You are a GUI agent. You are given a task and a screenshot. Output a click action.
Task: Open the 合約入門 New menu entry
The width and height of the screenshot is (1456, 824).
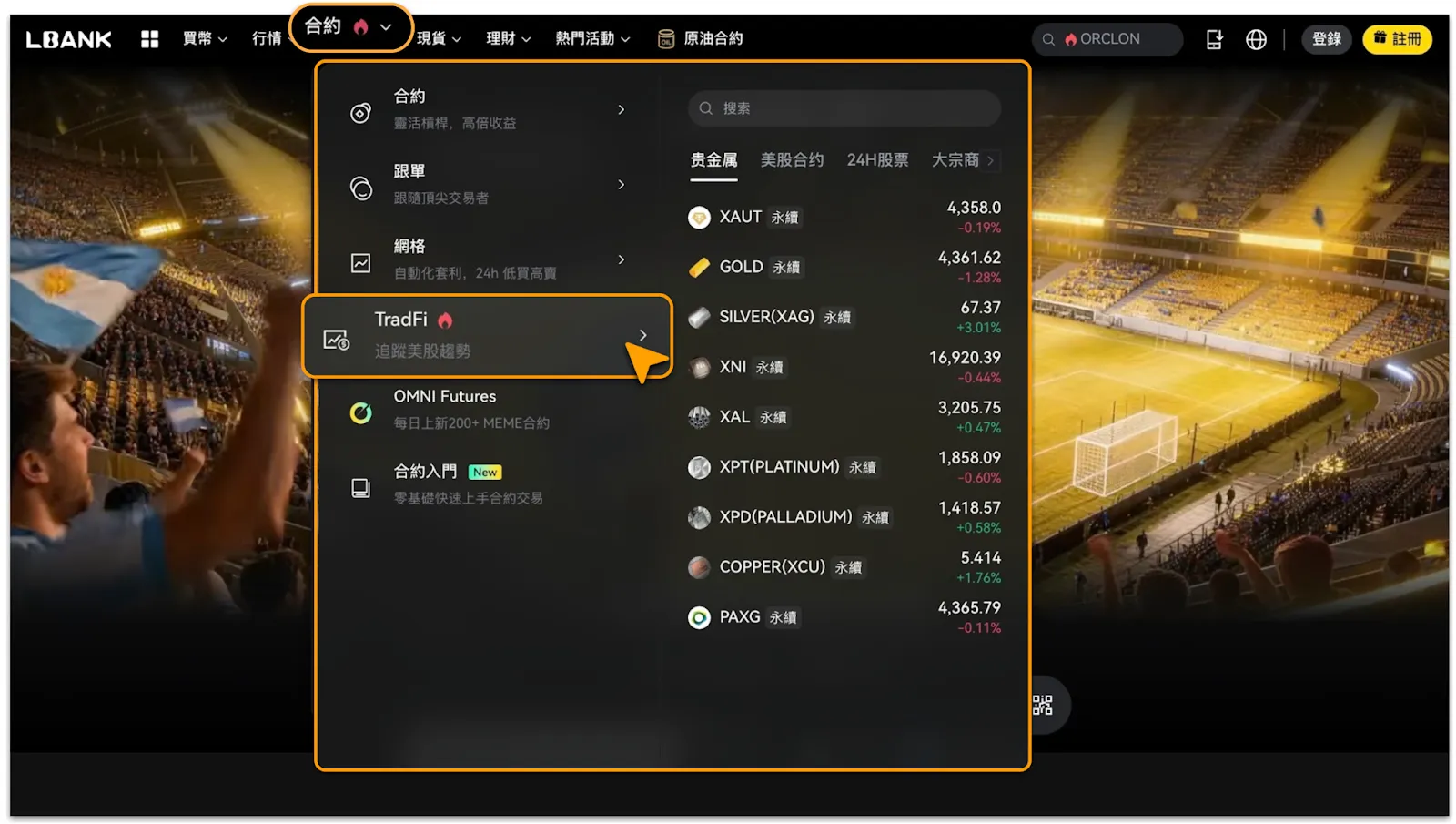488,483
